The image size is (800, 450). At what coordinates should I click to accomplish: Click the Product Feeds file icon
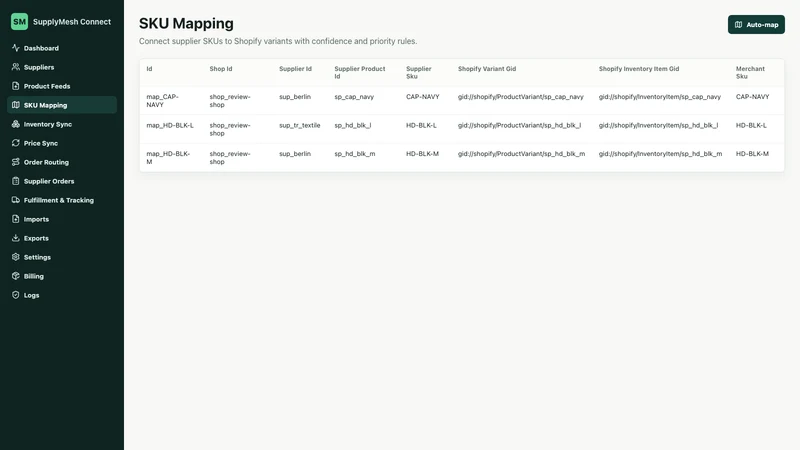click(16, 86)
